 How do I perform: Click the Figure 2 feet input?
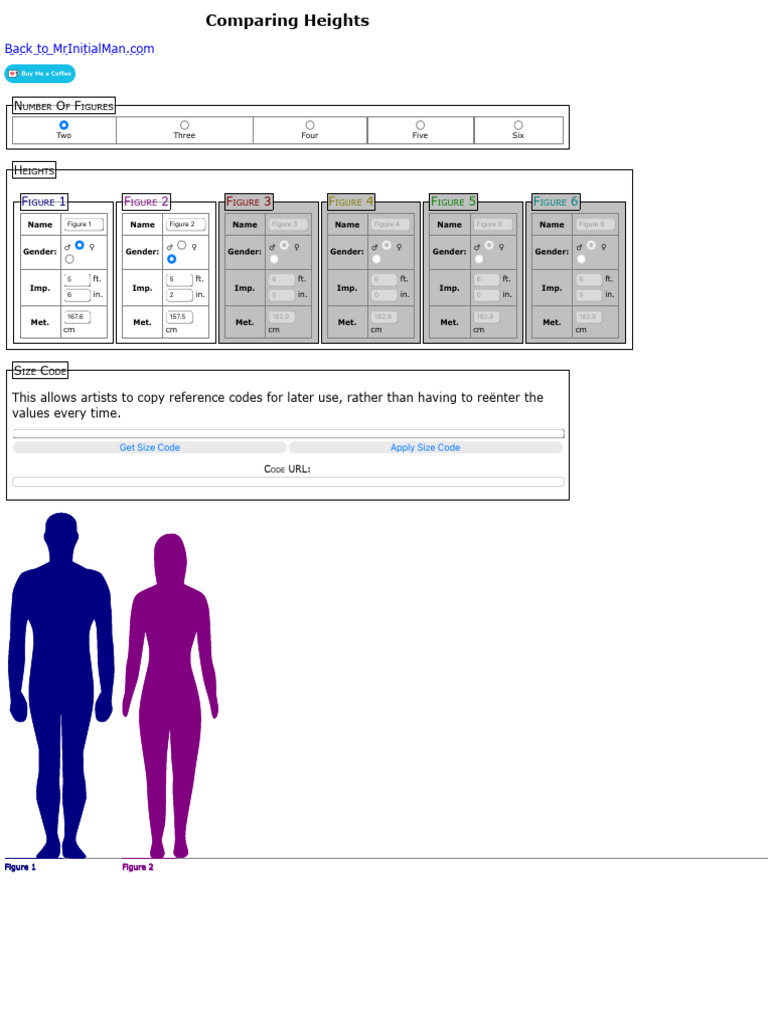(179, 279)
